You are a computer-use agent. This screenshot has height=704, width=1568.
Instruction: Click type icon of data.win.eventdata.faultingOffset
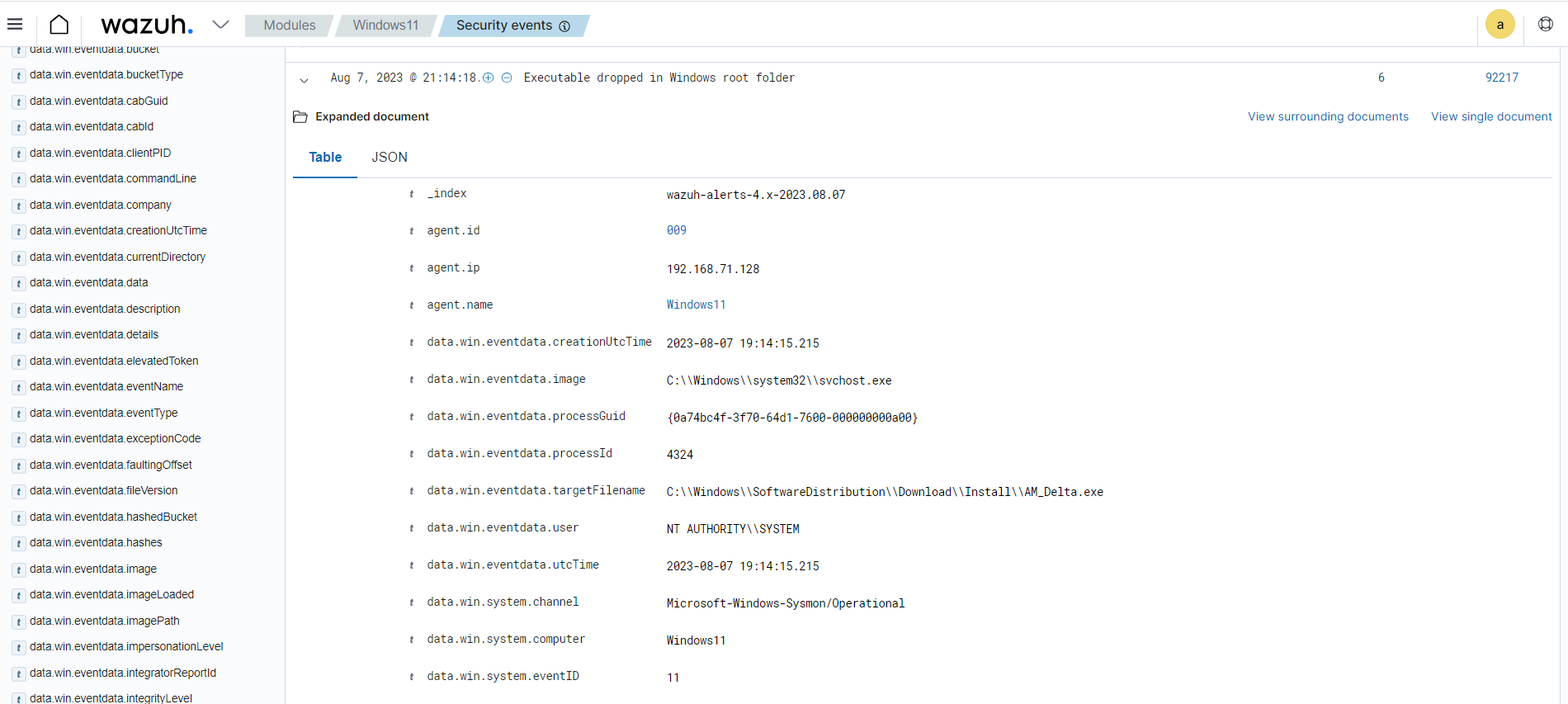tap(18, 465)
